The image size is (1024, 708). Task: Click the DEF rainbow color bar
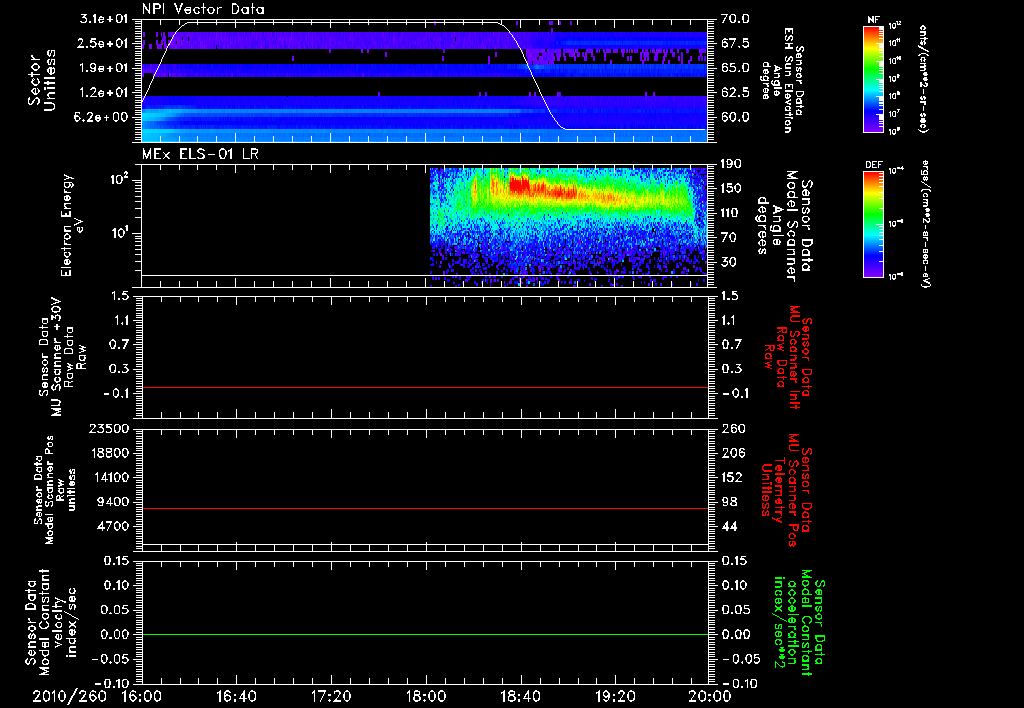pyautogui.click(x=873, y=223)
